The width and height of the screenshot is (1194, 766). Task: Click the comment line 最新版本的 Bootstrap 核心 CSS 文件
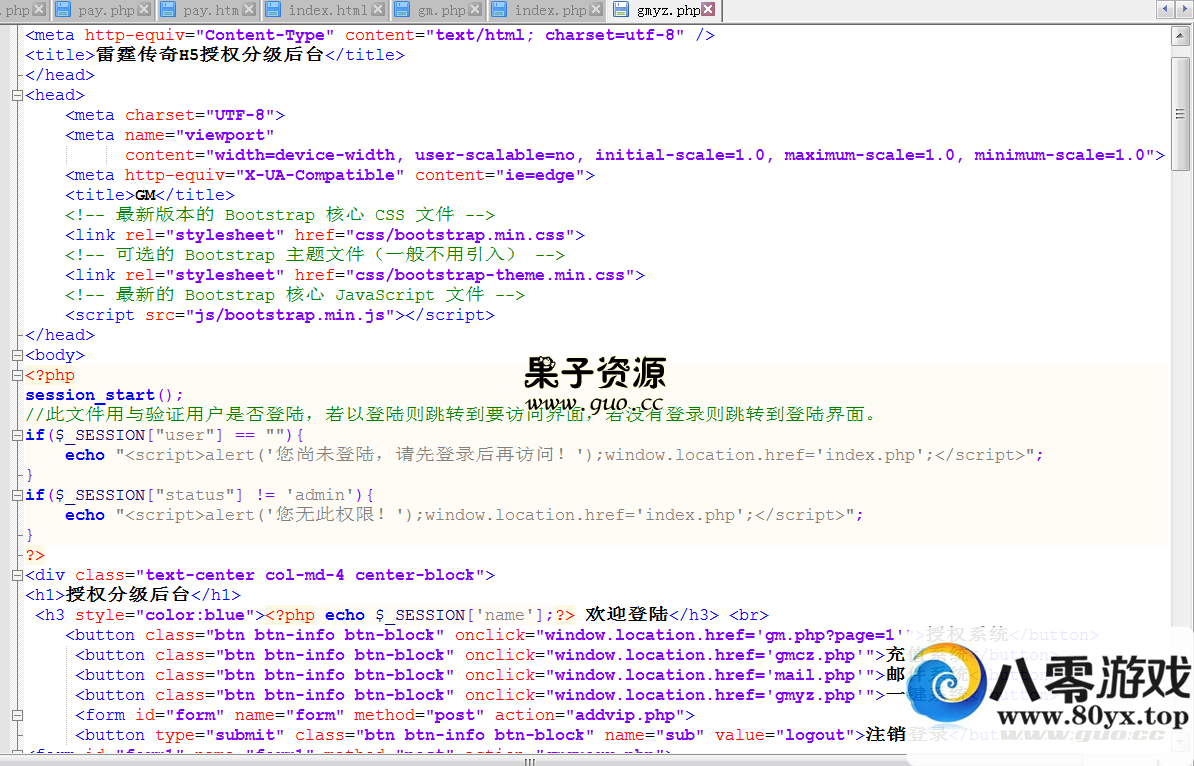pos(279,215)
